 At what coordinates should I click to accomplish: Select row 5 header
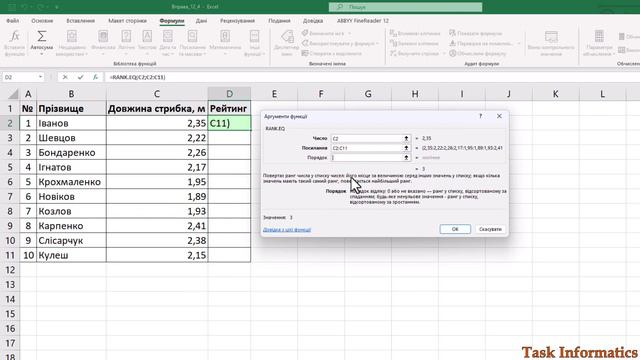[9, 167]
